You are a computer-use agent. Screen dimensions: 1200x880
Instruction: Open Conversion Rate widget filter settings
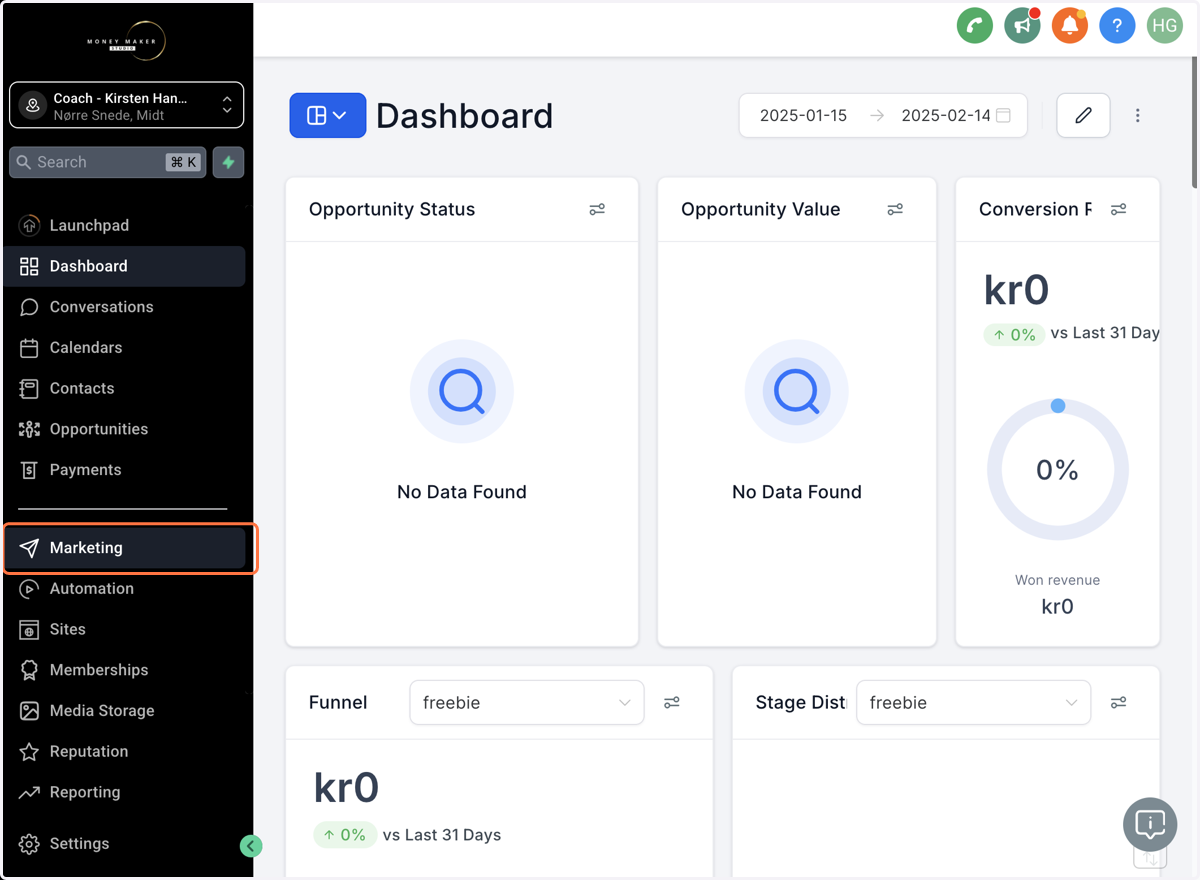point(1119,209)
